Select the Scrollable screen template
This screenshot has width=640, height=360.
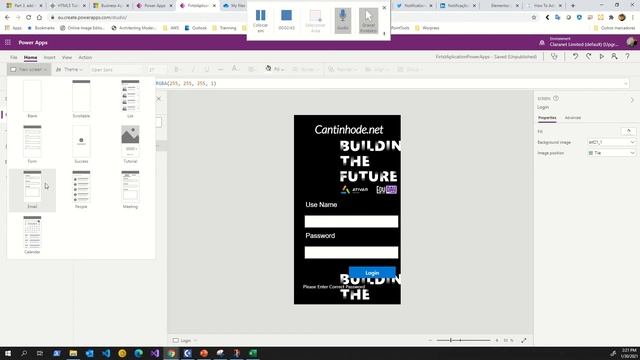(81, 99)
